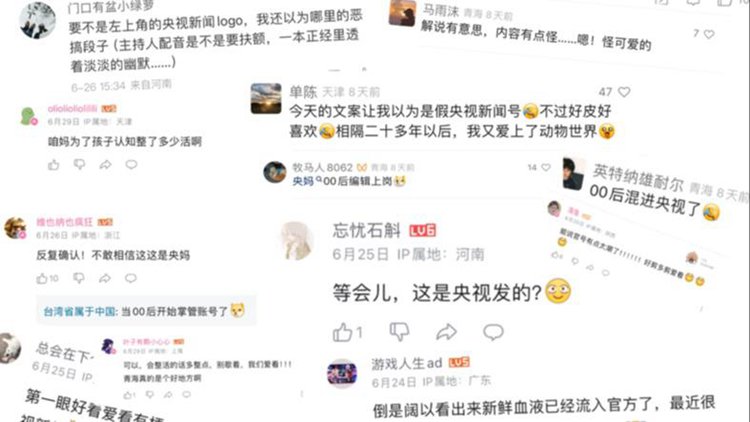Screen dimensions: 750x422
Task: Open 单陈's sunset avatar
Action: point(266,98)
